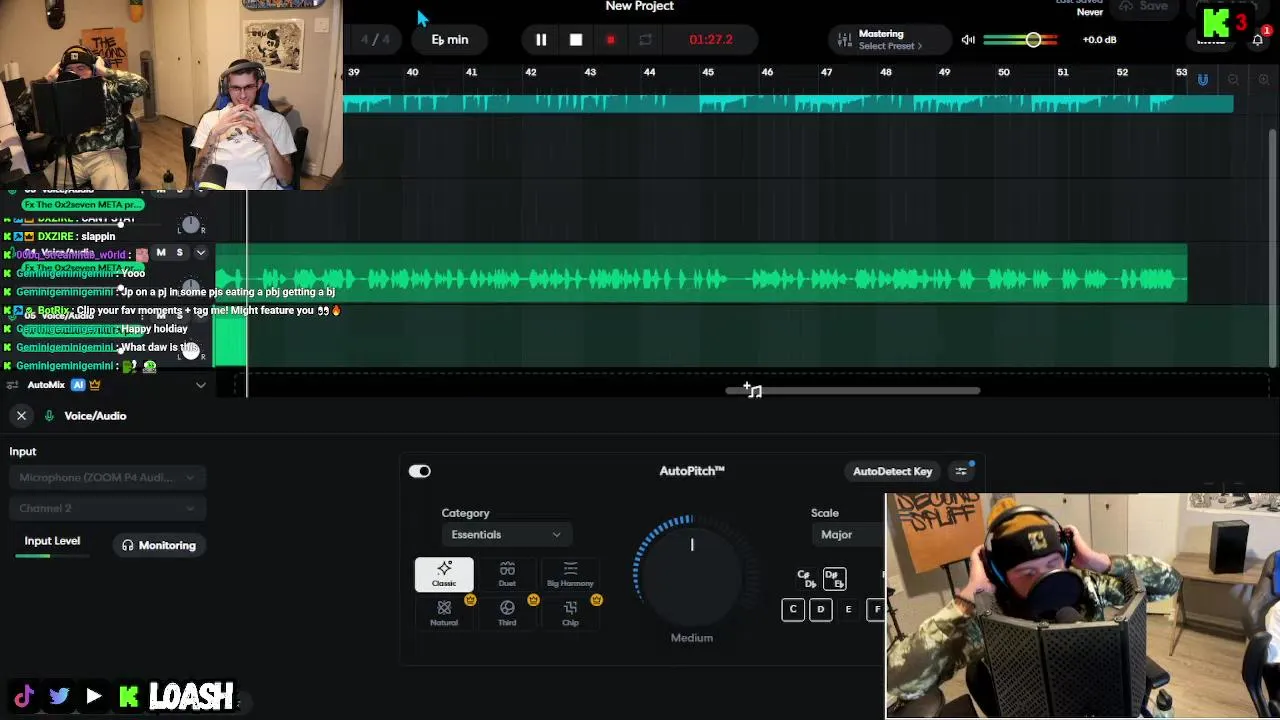Click the Voice/Audio microphone icon

click(49, 416)
